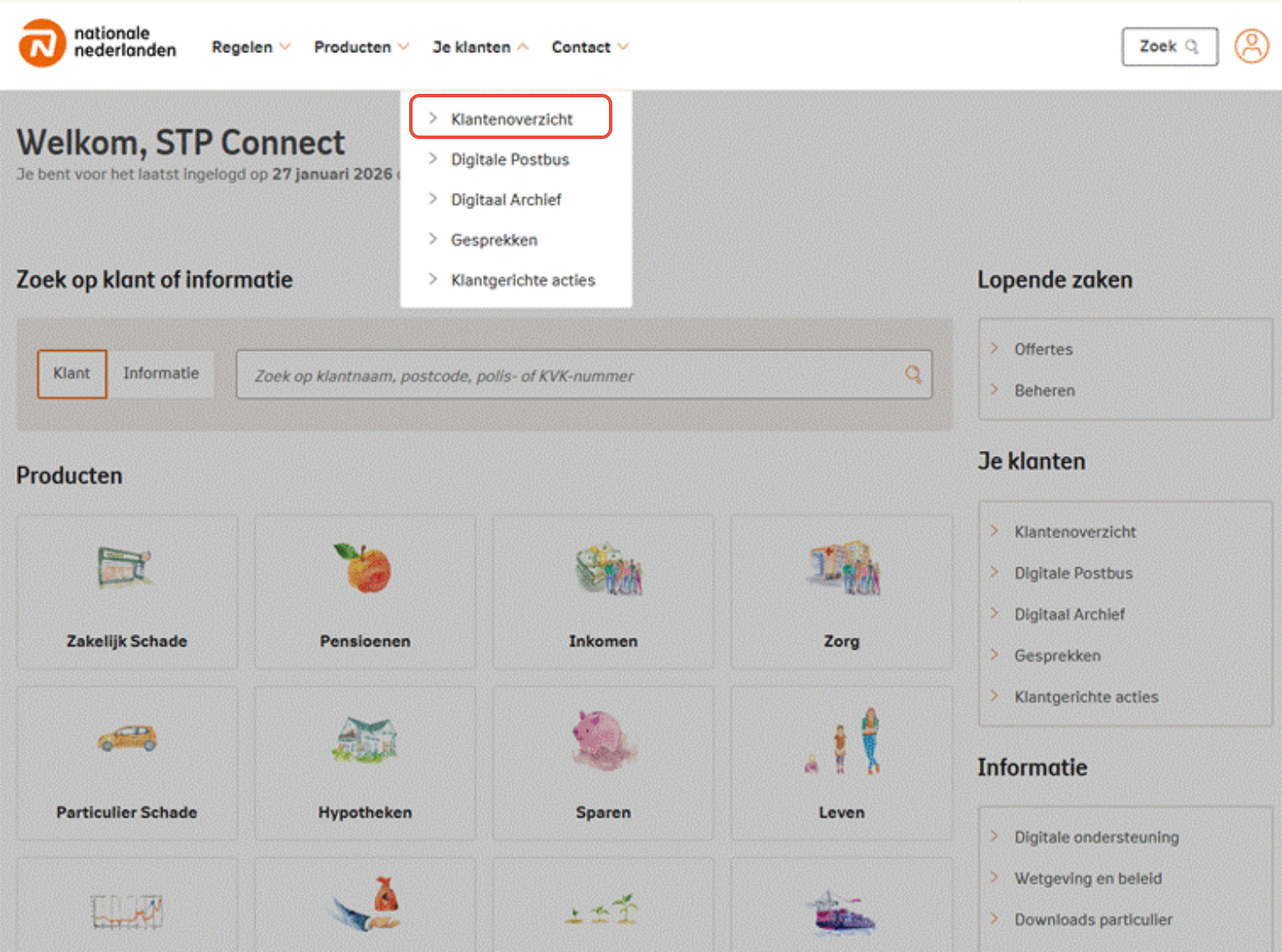Open Beheren under Lopende zaken
Image resolution: width=1282 pixels, height=952 pixels.
click(1044, 391)
